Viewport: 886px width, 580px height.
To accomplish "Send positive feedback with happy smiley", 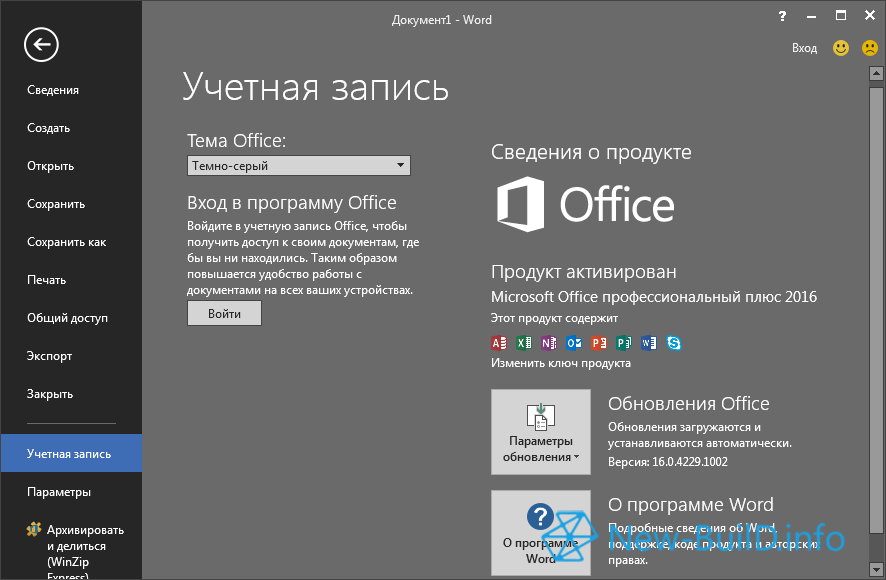I will (x=841, y=48).
